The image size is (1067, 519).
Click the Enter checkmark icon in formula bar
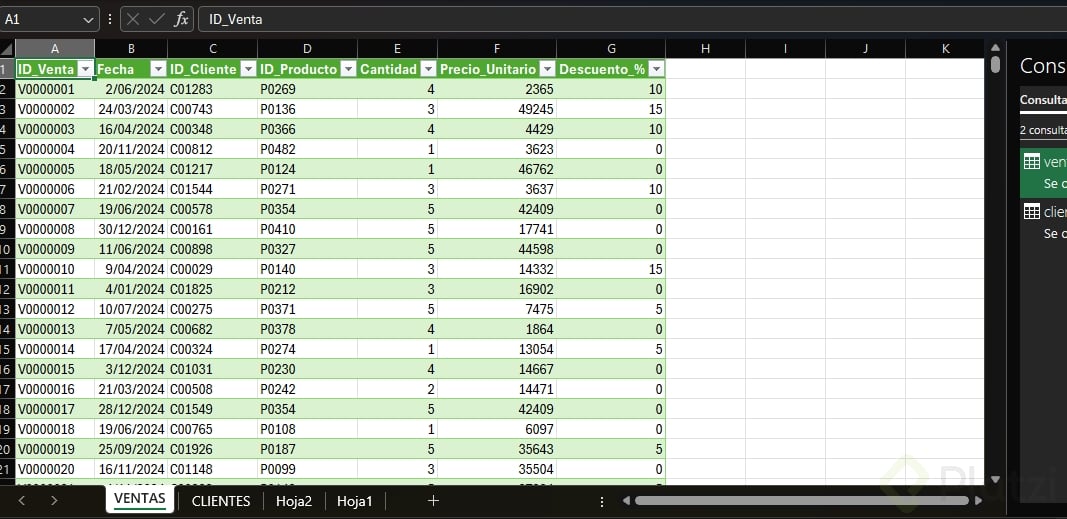pyautogui.click(x=157, y=20)
